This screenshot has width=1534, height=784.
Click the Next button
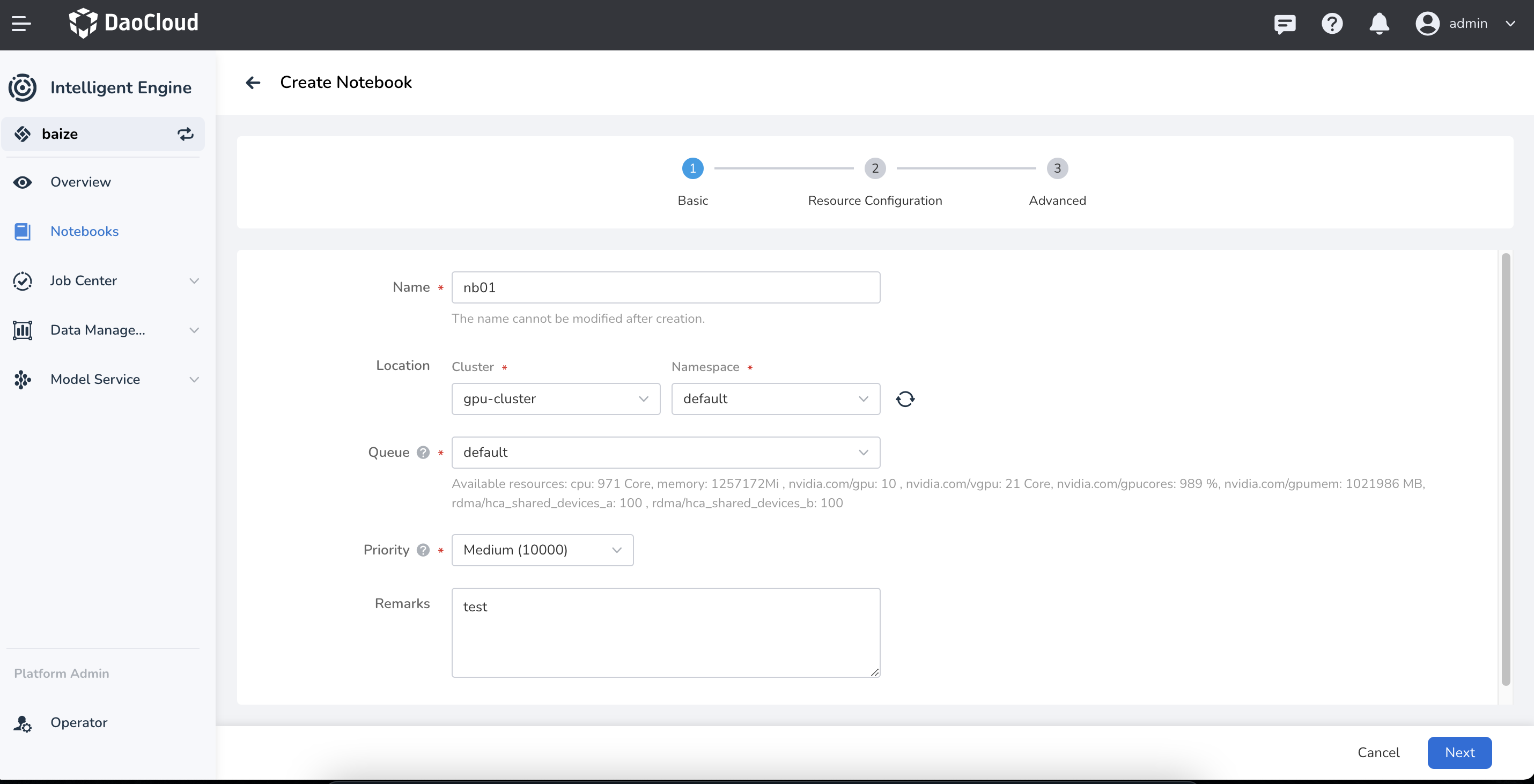coord(1459,752)
